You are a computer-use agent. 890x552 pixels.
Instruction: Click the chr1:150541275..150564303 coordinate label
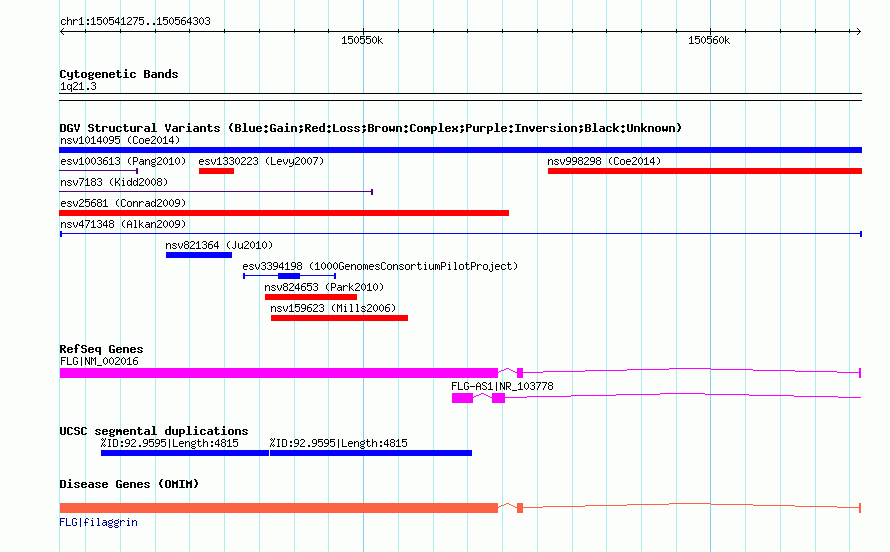point(135,21)
